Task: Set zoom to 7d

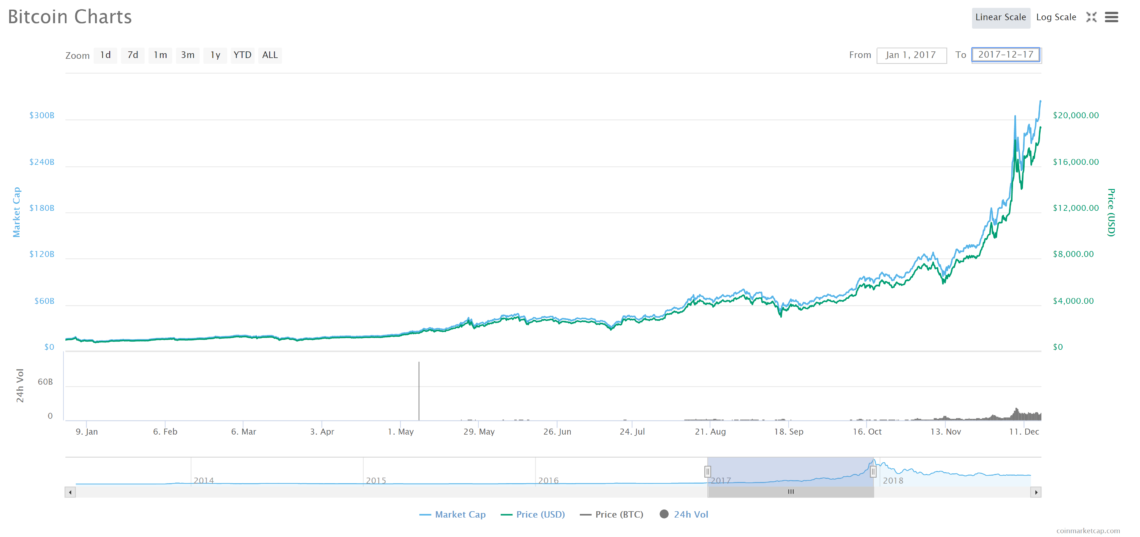Action: point(132,55)
